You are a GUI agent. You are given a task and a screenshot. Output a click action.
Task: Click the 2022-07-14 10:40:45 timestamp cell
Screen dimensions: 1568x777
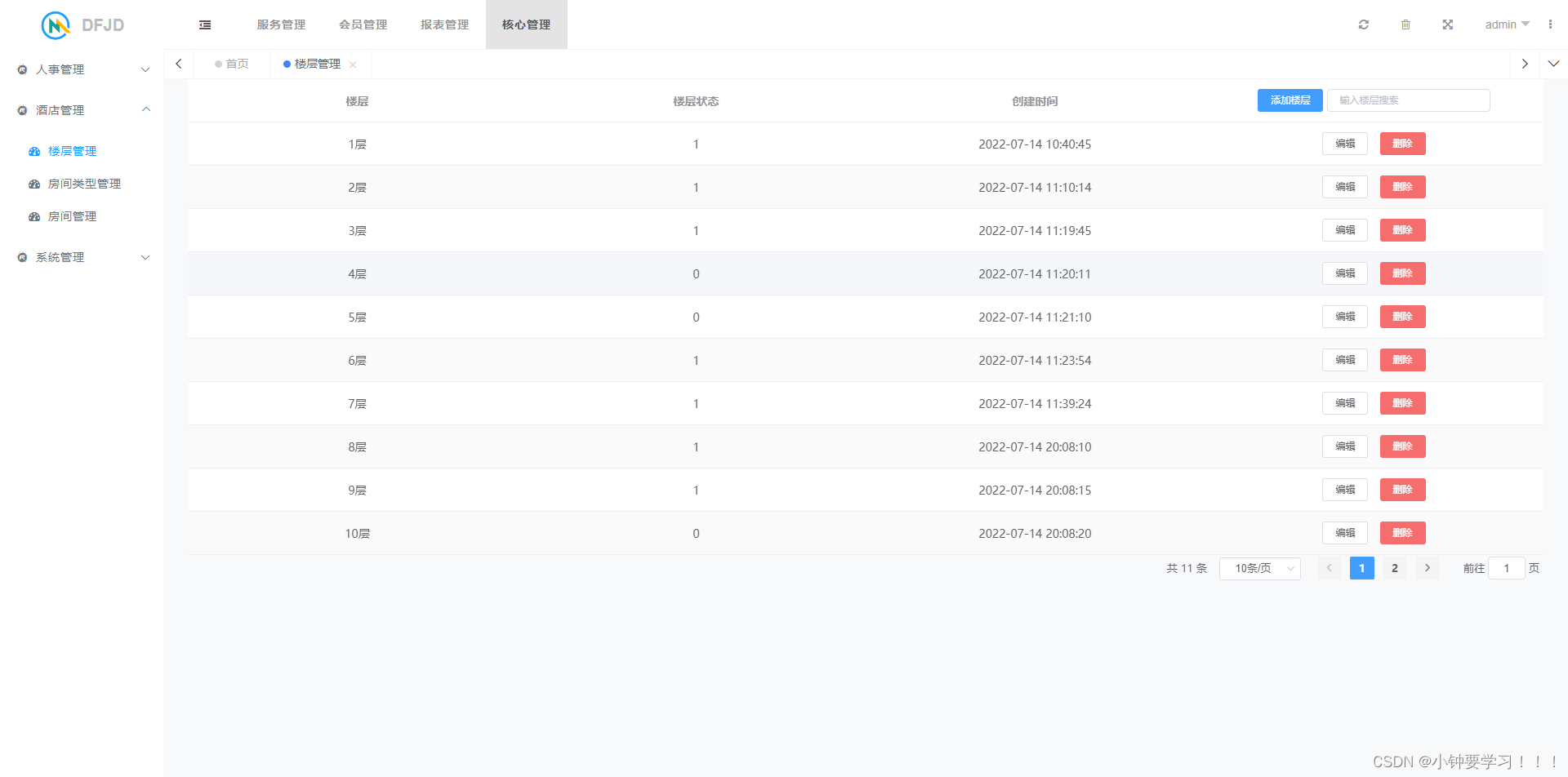[1035, 144]
